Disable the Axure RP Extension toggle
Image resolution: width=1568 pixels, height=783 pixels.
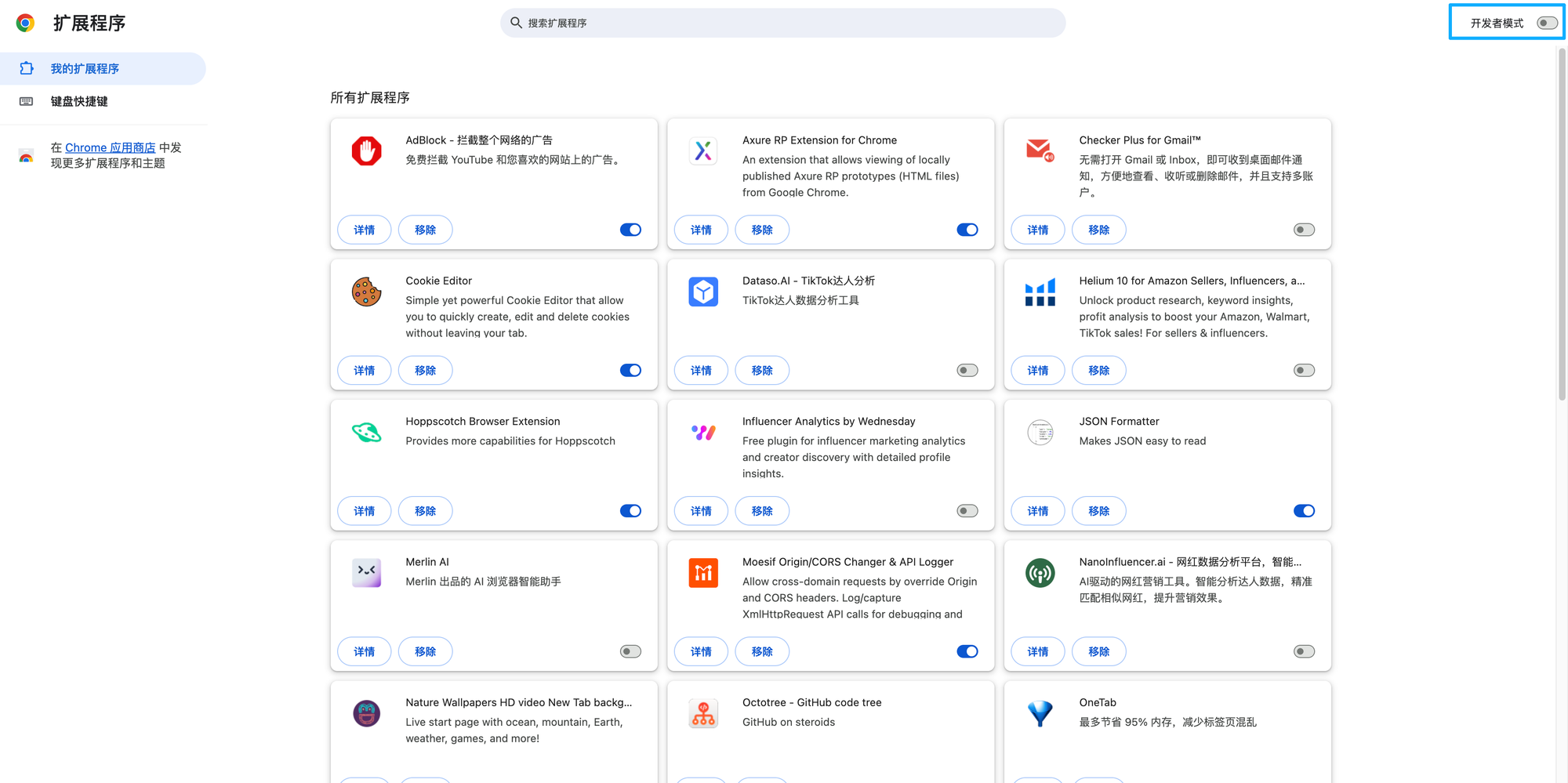pyautogui.click(x=967, y=230)
